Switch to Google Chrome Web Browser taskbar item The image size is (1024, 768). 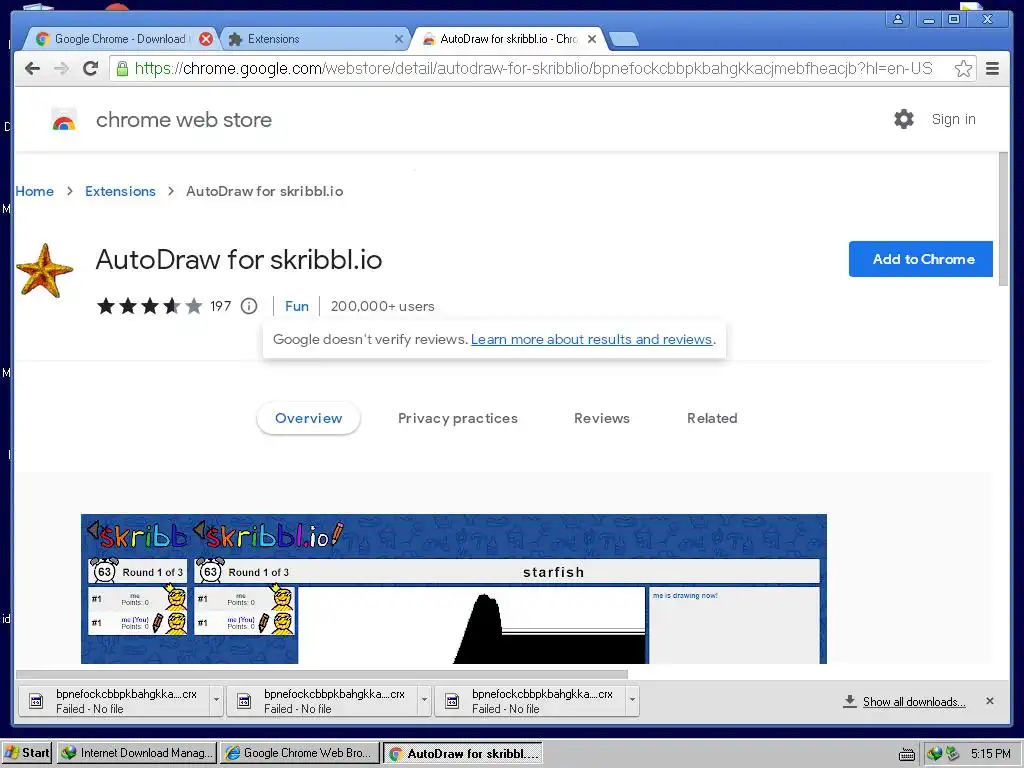coord(300,753)
